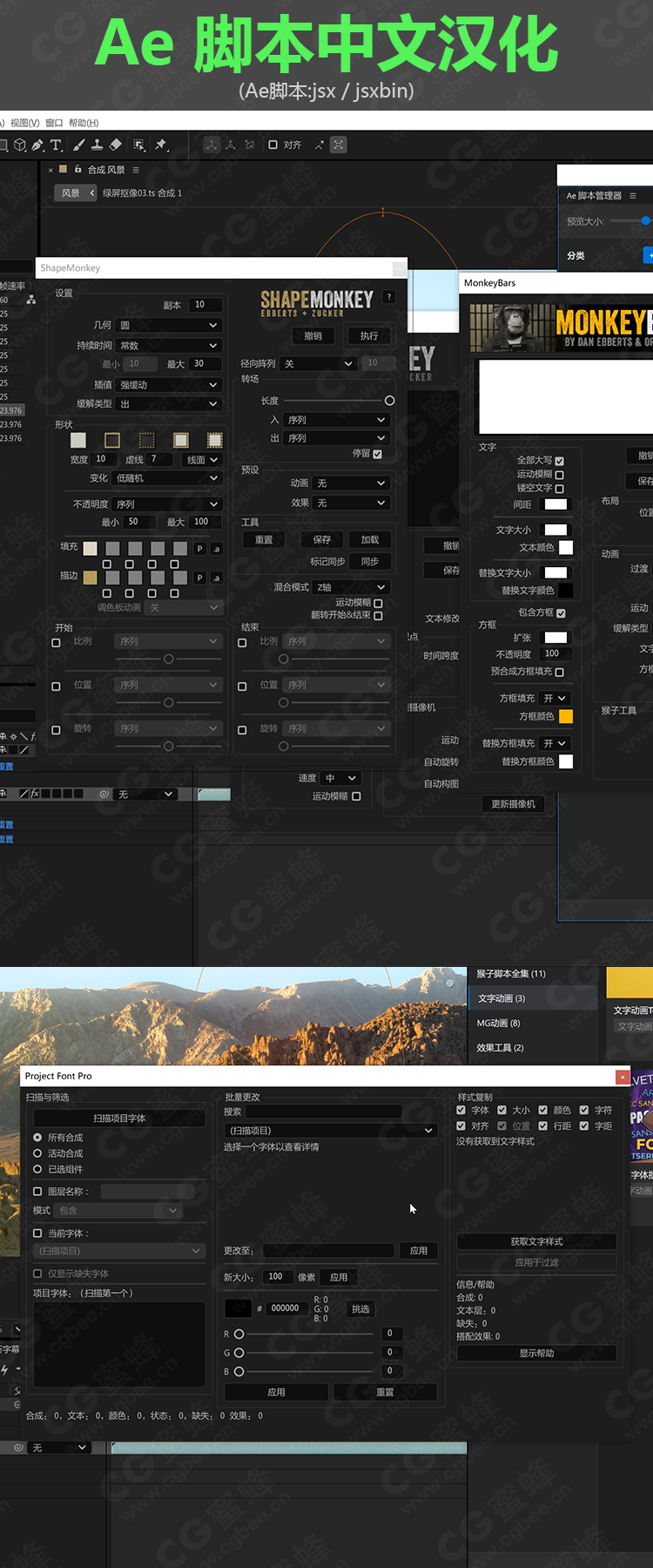Select the 活动合成 radio option
Screen dimensions: 653x1568
[37, 1153]
